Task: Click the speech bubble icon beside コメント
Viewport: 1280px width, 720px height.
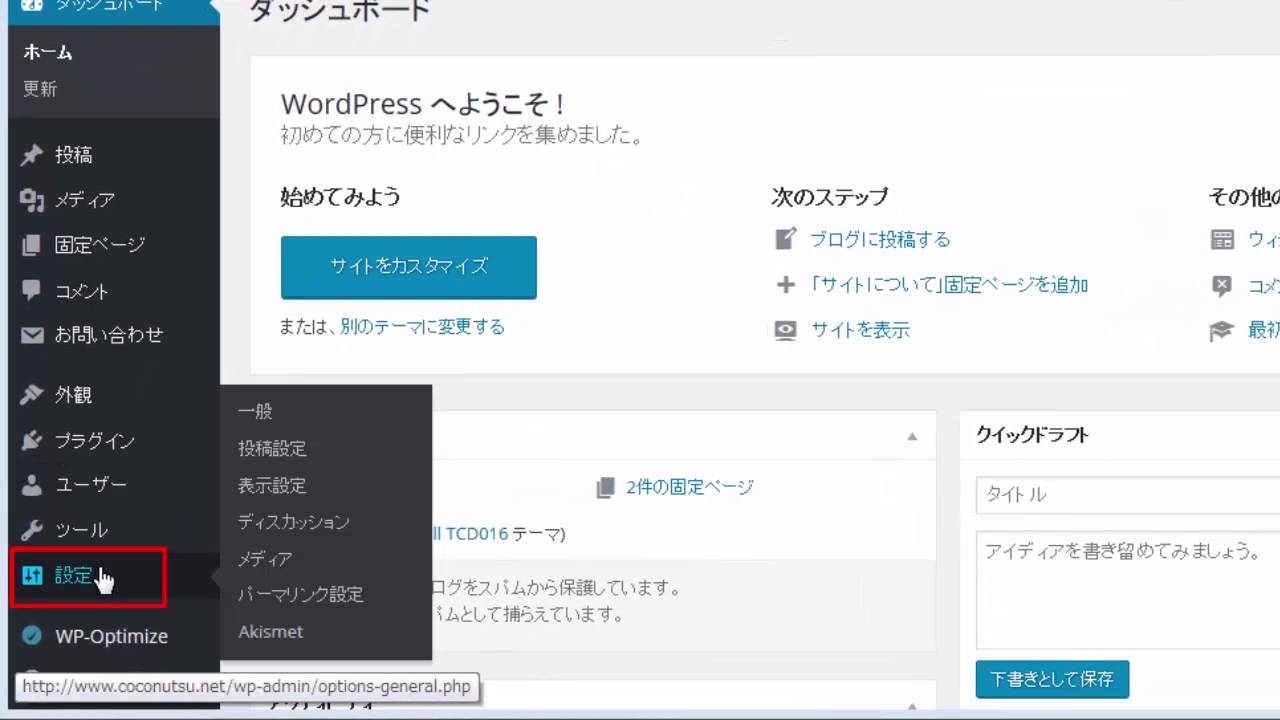Action: tap(32, 290)
